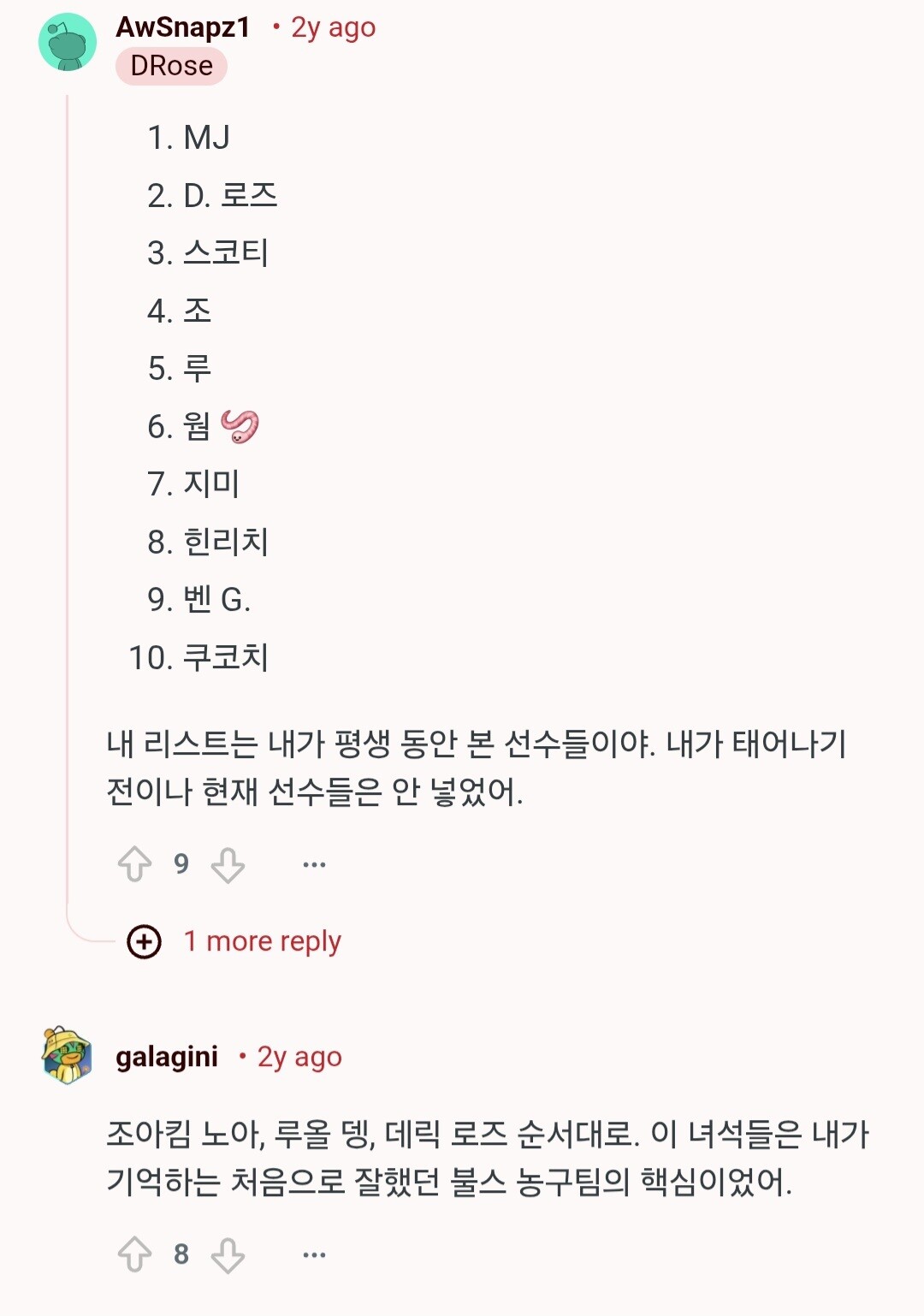Downvote the comment by galagini
The width and height of the screenshot is (924, 1316).
pyautogui.click(x=228, y=1255)
